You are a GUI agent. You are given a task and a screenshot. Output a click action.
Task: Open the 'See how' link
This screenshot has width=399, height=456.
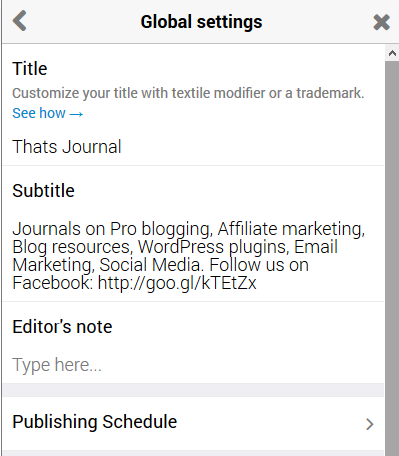pos(48,113)
